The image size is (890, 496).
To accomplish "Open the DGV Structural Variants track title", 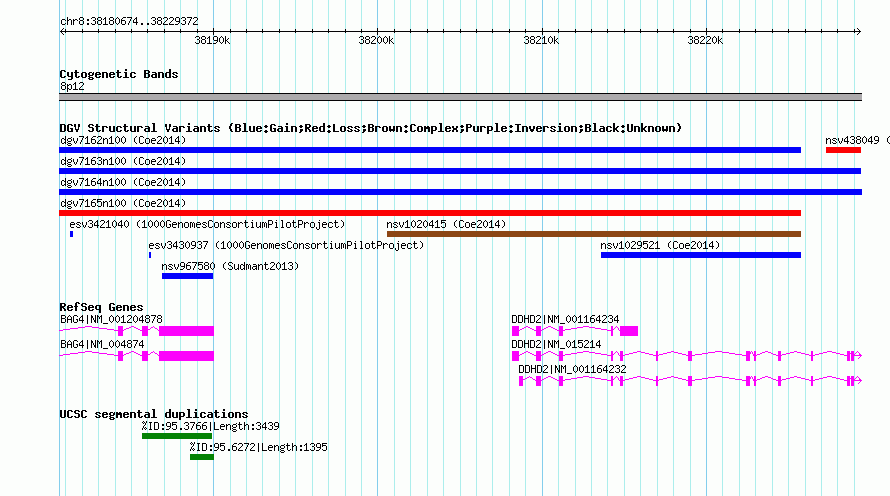I will 371,128.
